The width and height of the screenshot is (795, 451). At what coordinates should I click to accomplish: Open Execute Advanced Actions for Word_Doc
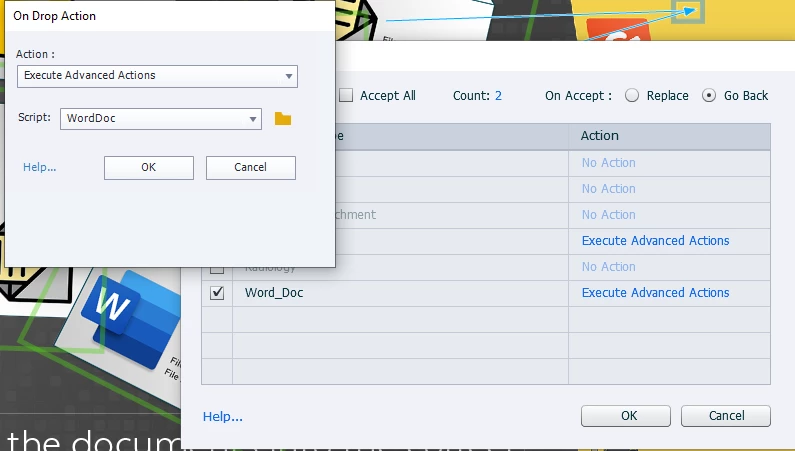(x=655, y=293)
